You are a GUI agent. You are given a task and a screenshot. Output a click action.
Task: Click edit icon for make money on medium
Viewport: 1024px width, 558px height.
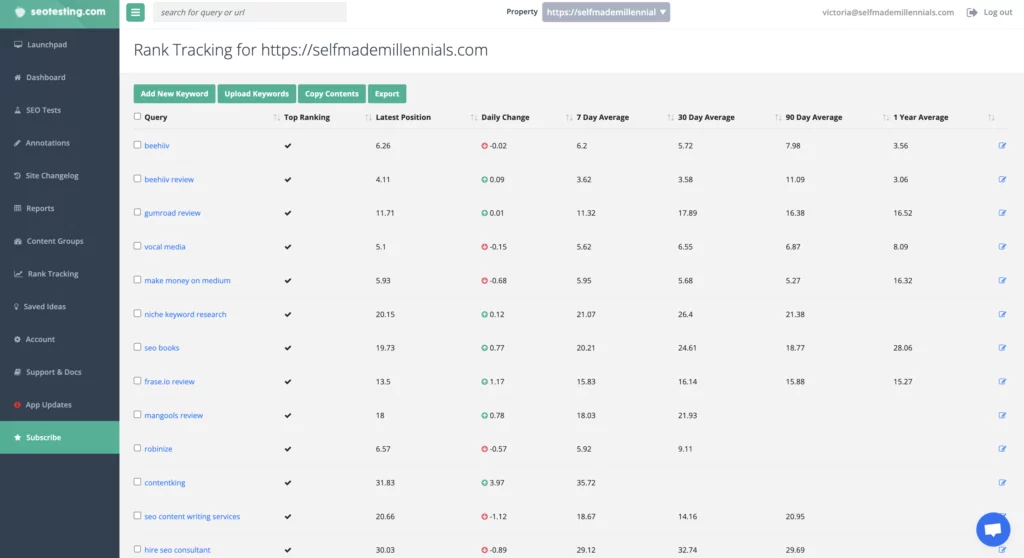click(x=1002, y=280)
